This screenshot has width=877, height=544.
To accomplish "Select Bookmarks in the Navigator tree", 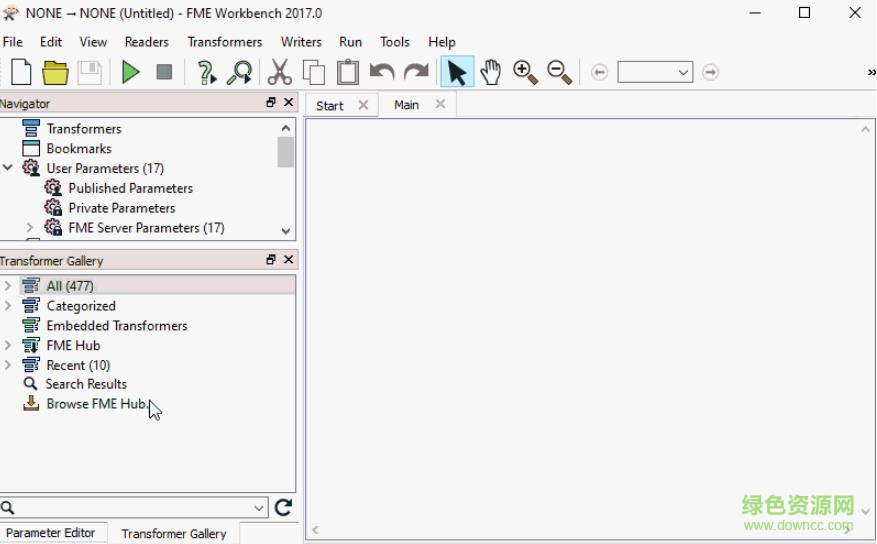I will point(79,148).
